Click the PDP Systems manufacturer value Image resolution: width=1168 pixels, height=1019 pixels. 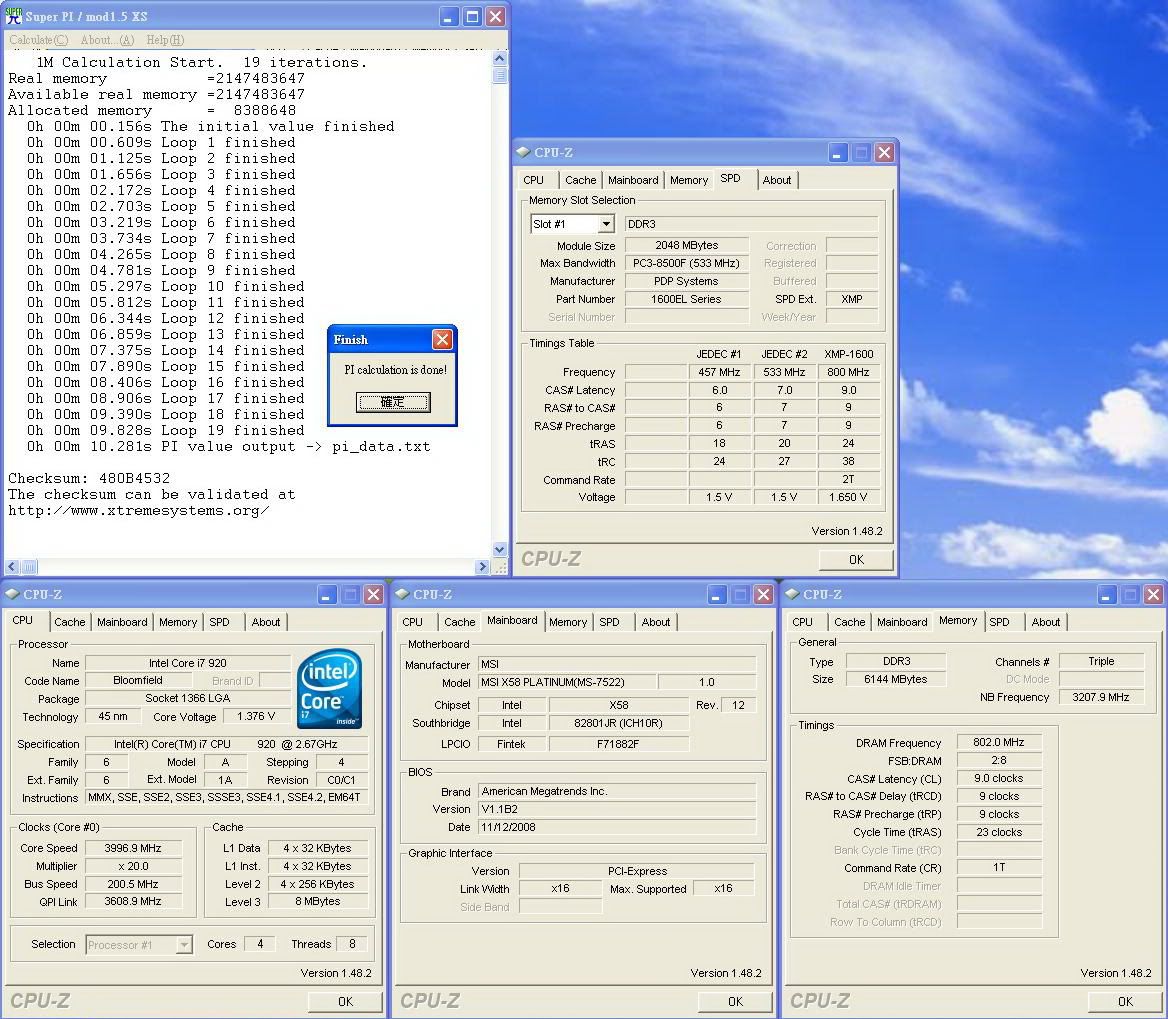pos(686,281)
